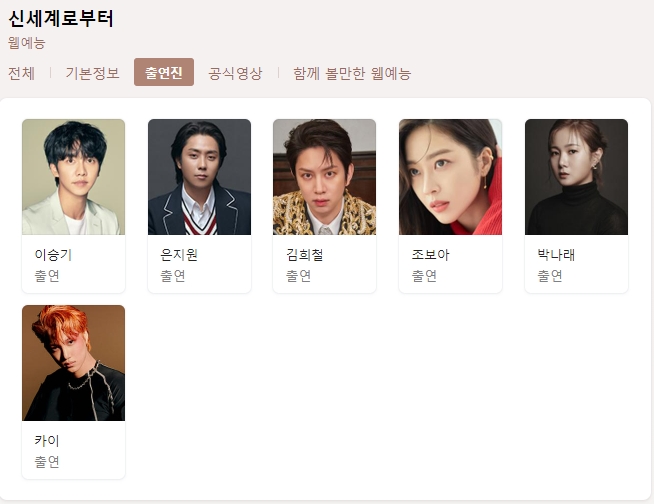
Task: Click the 박나래 name link
Action: [x=556, y=255]
